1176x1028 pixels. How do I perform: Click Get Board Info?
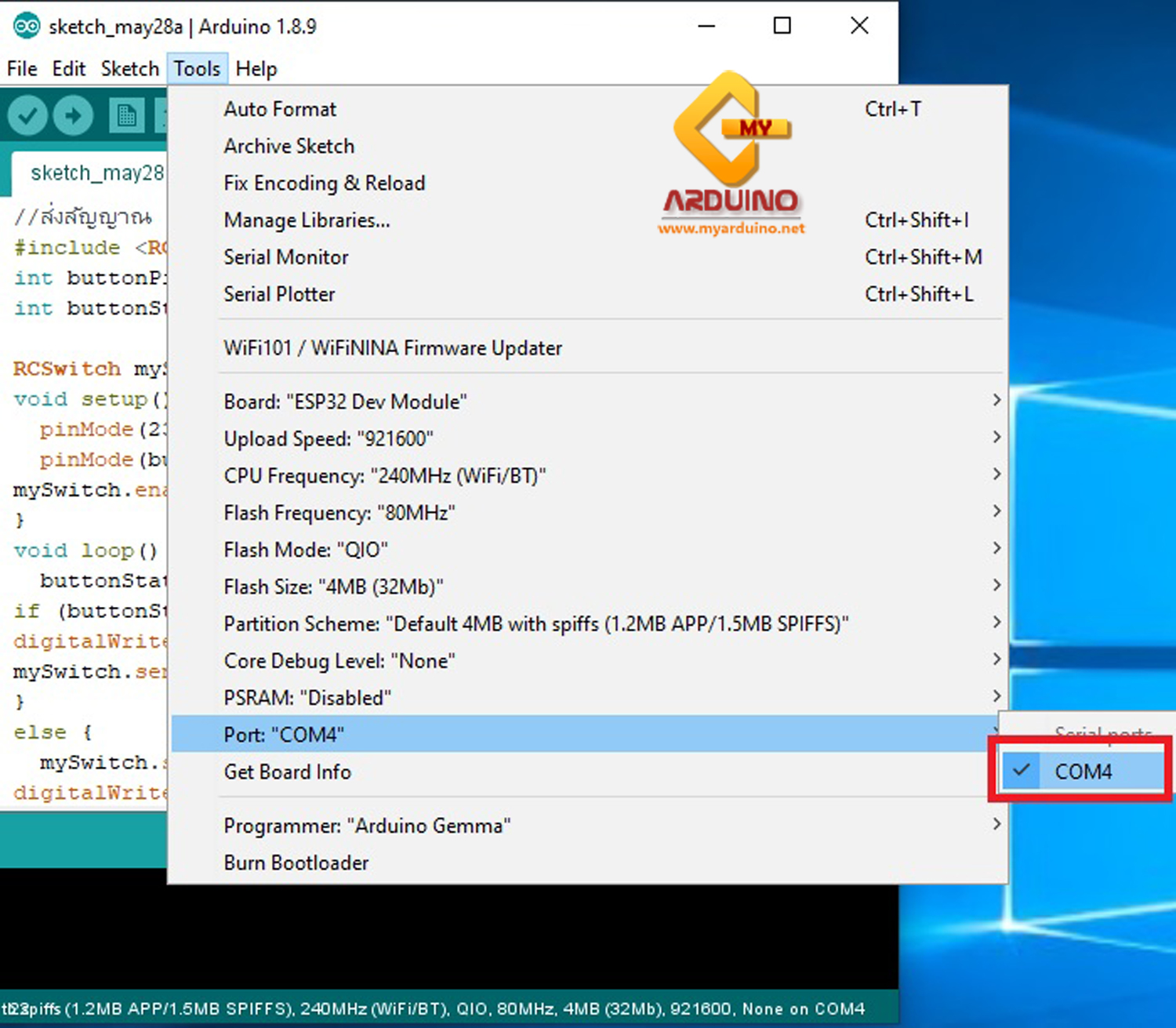tap(287, 772)
